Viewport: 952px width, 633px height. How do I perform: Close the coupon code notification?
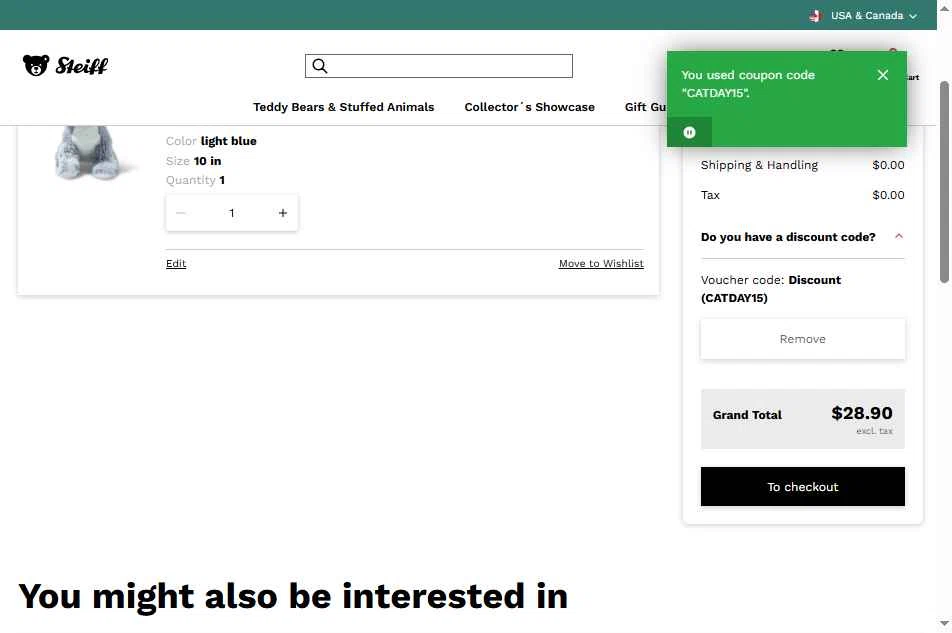[x=883, y=75]
